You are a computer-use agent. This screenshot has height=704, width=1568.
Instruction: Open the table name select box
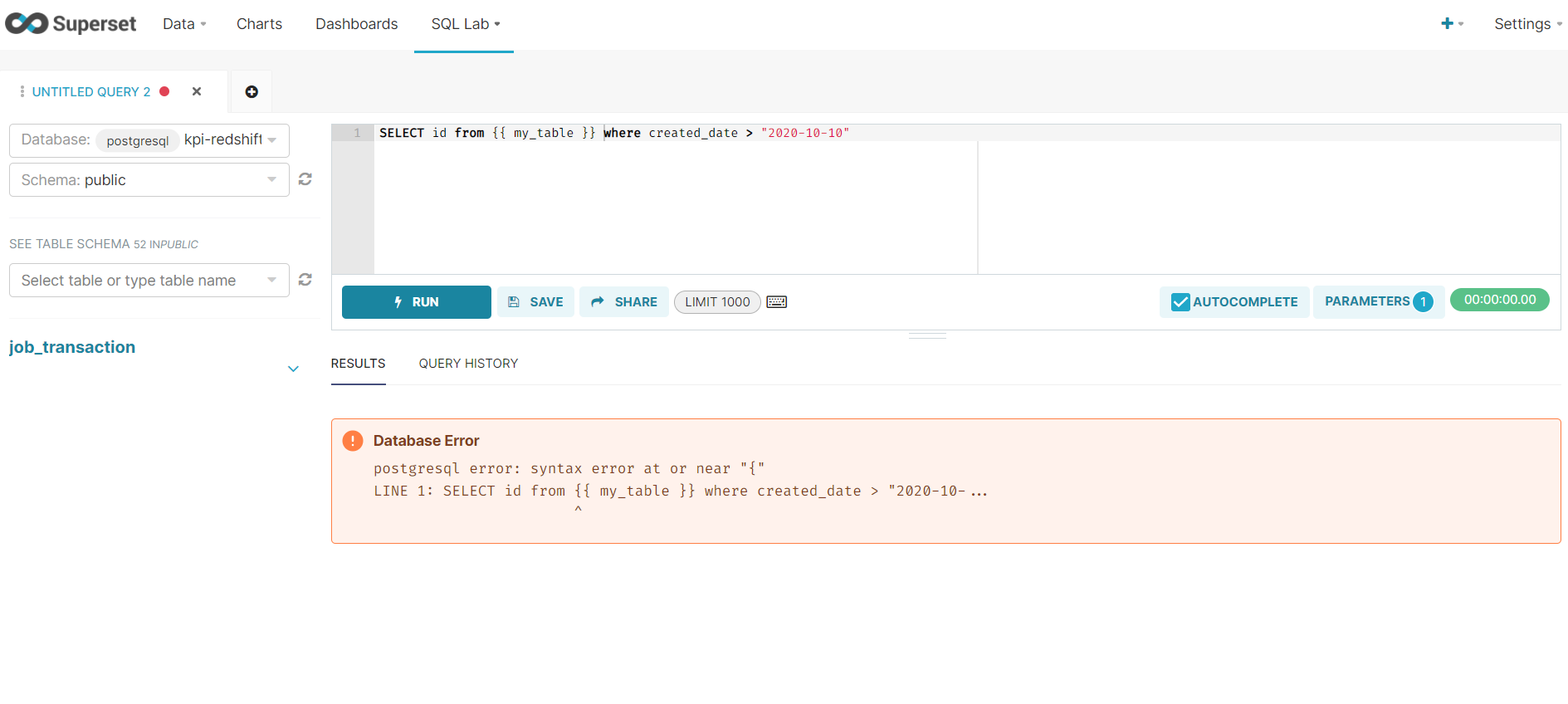point(149,280)
